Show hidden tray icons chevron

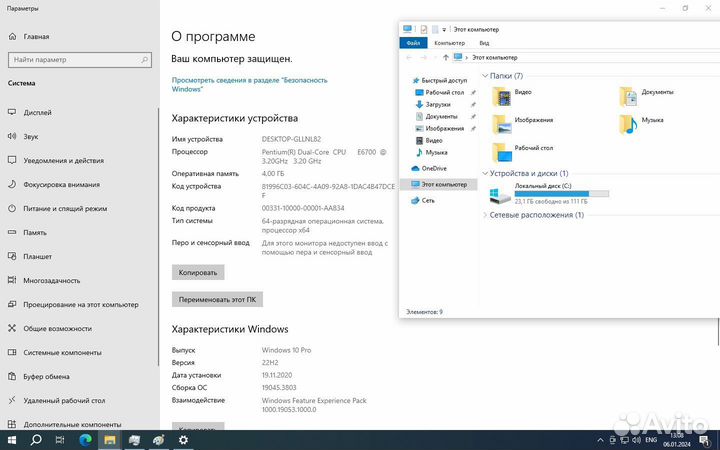pos(600,440)
